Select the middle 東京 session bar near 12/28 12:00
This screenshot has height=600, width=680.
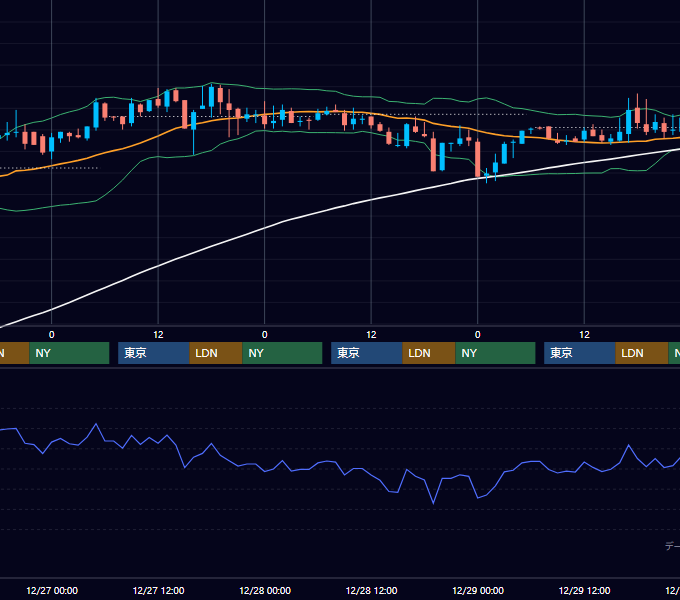(367, 353)
